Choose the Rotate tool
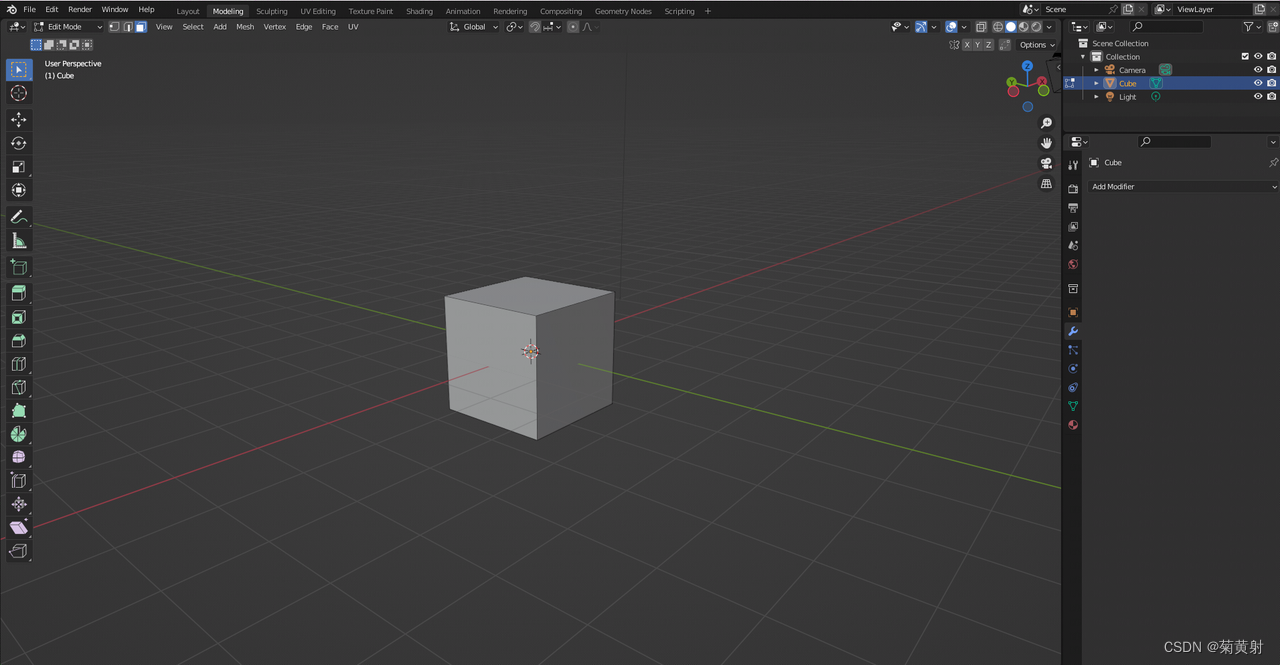The image size is (1280, 665). coord(19,143)
